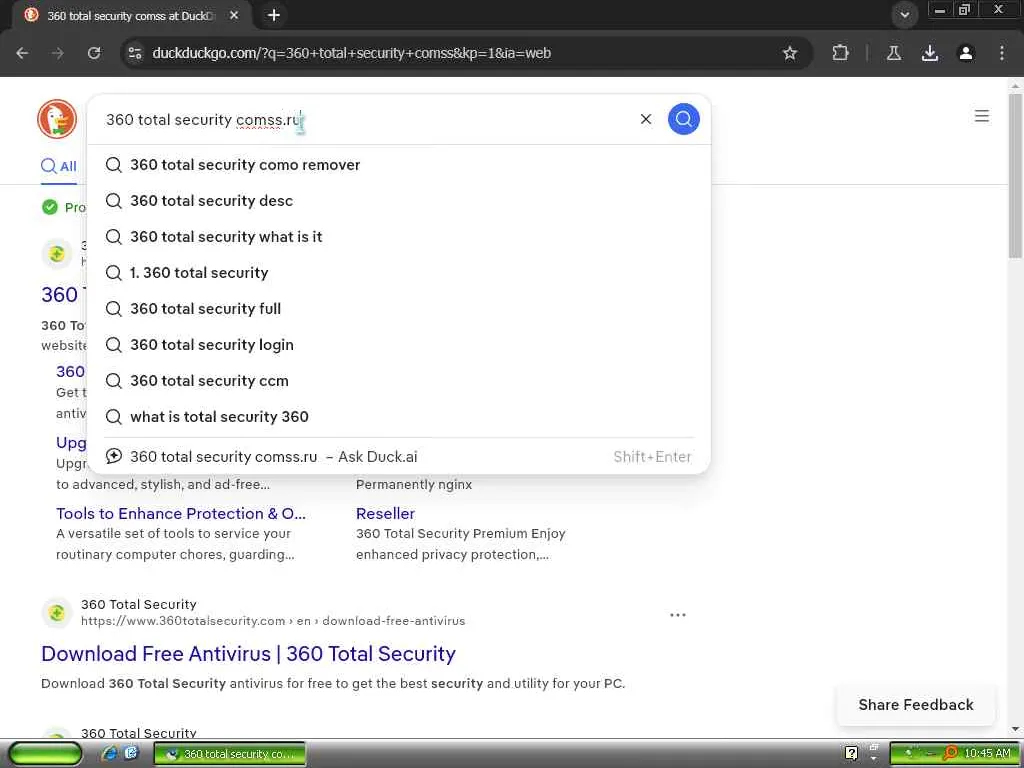This screenshot has width=1024, height=768.
Task: Click the blue search magnifier button
Action: pos(683,119)
